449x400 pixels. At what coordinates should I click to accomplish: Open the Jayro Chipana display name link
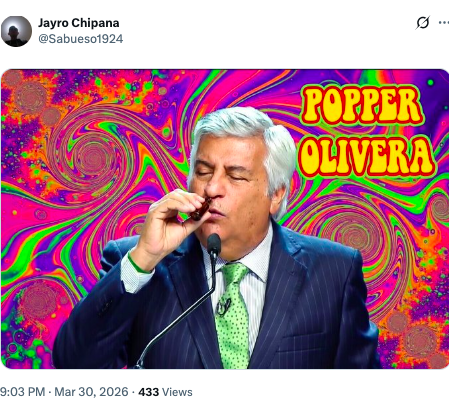tap(79, 23)
